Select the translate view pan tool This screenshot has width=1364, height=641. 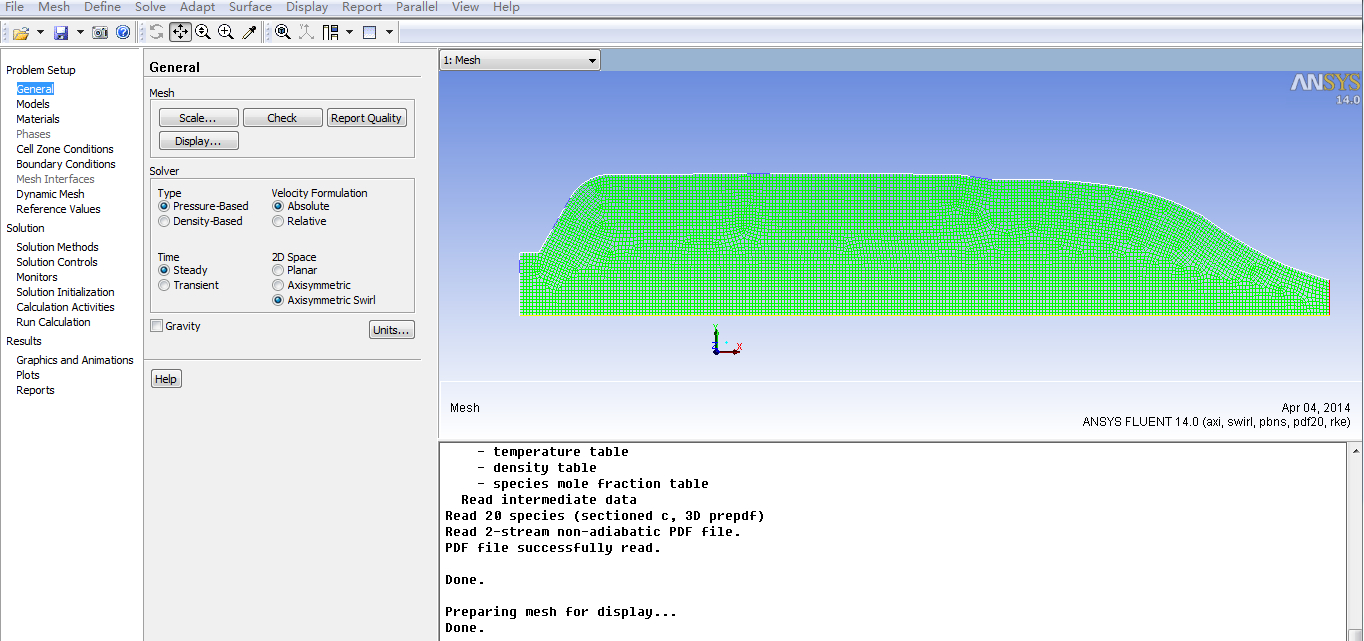[180, 32]
